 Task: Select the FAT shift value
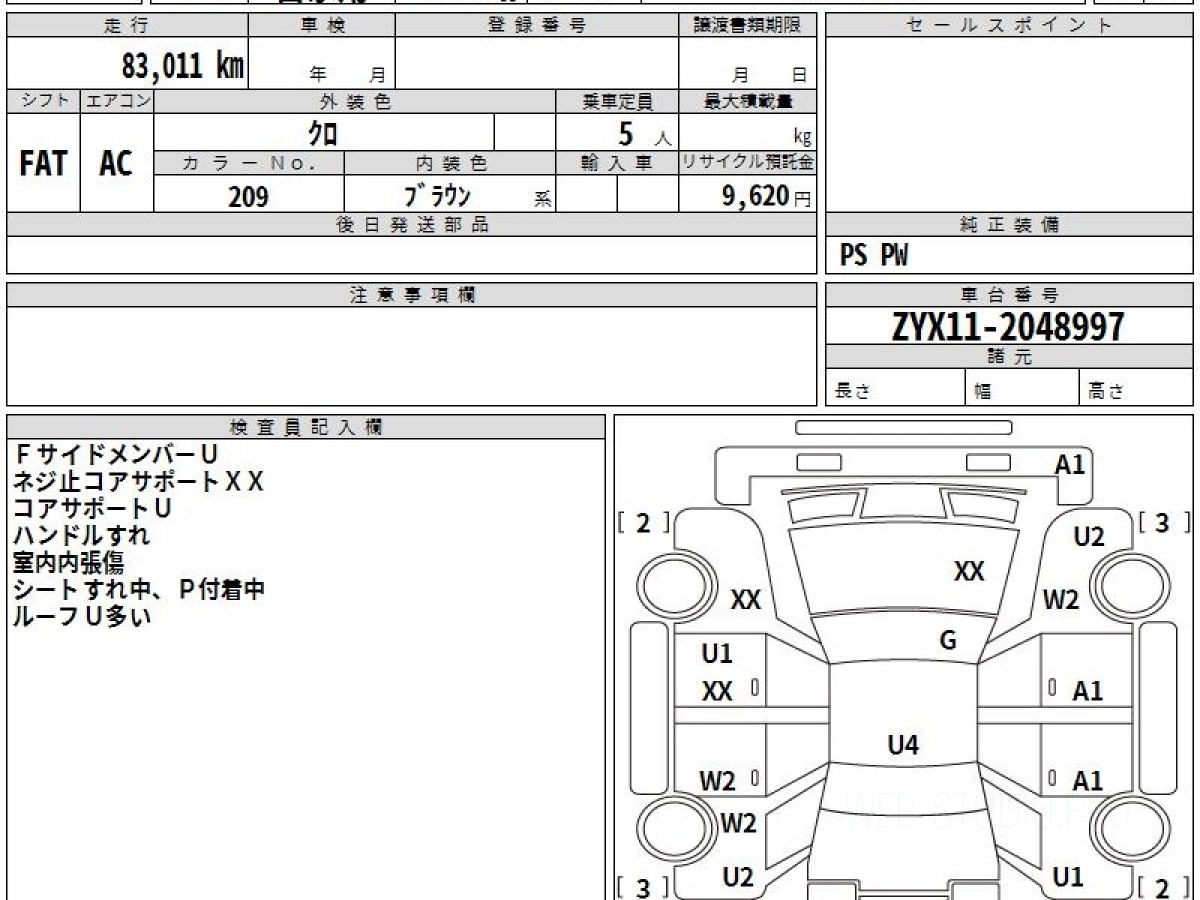tap(43, 163)
